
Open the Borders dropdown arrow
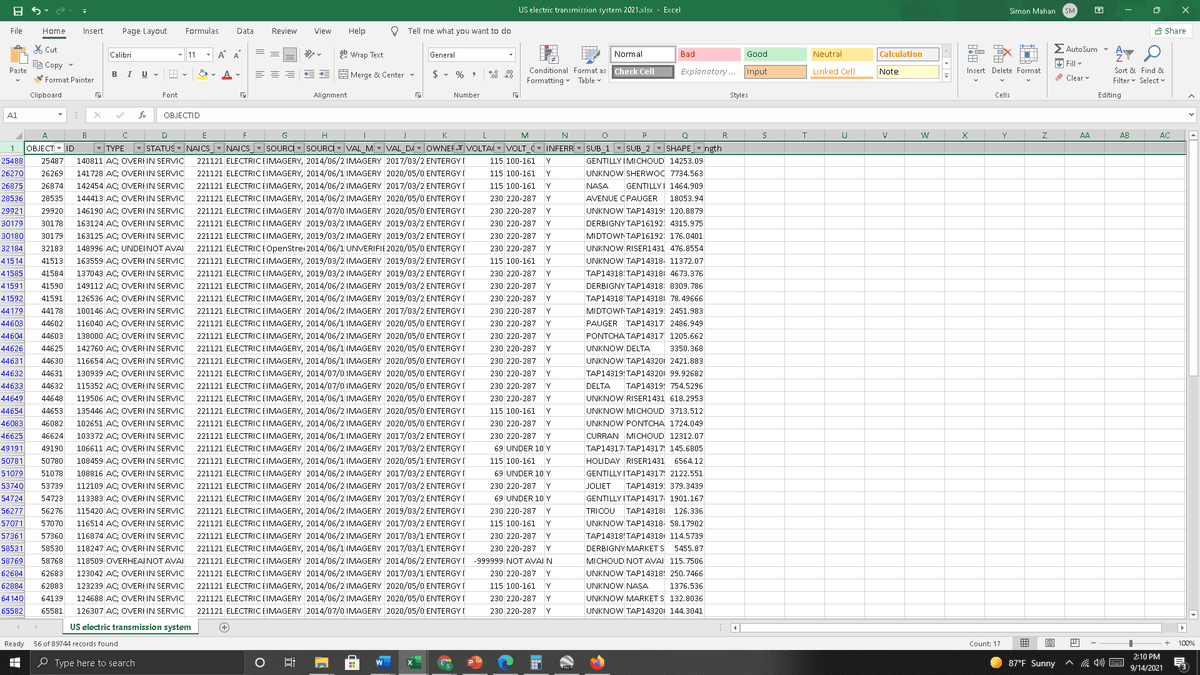187,75
